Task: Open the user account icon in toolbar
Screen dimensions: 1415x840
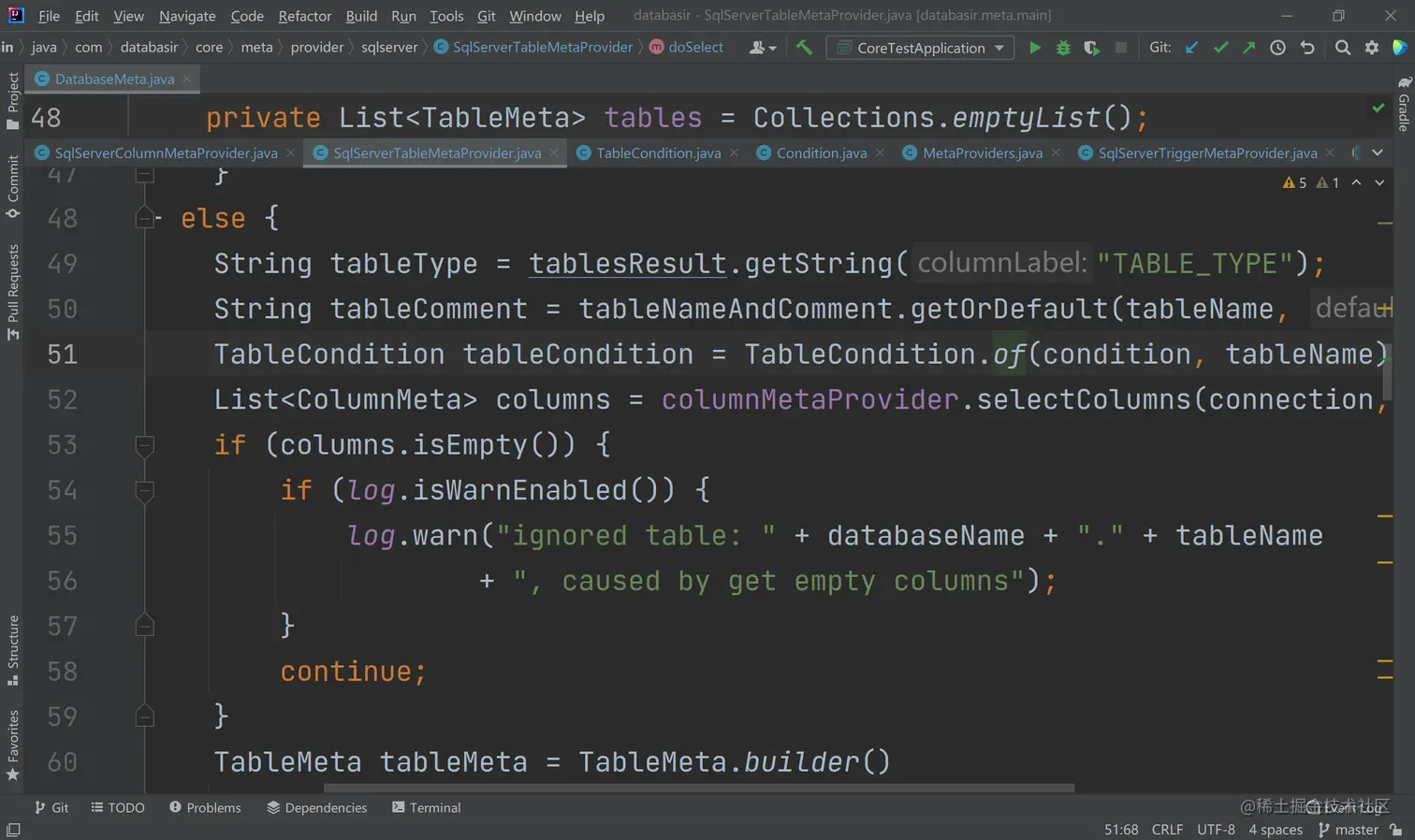Action: pos(762,48)
